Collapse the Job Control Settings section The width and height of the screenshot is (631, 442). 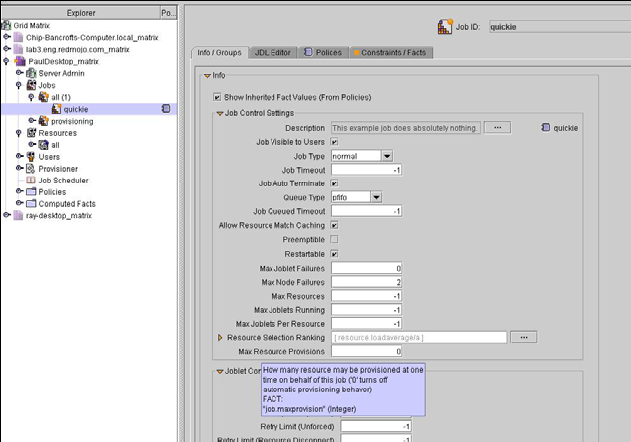tap(220, 113)
